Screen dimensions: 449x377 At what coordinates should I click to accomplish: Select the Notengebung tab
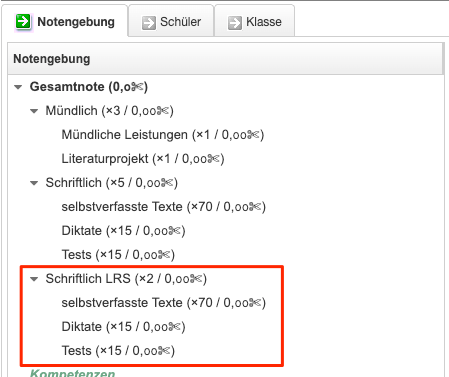[x=65, y=21]
